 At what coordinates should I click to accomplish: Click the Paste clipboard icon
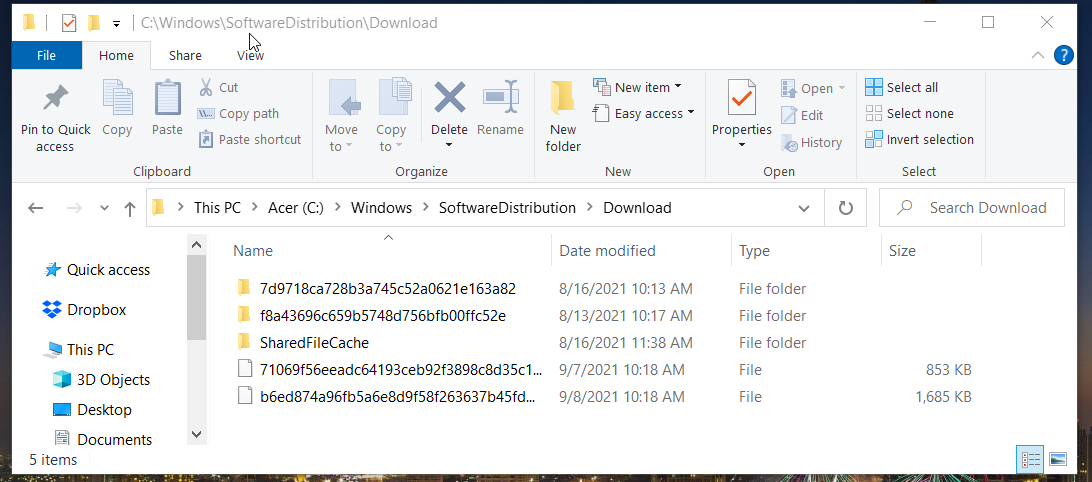pos(167,98)
